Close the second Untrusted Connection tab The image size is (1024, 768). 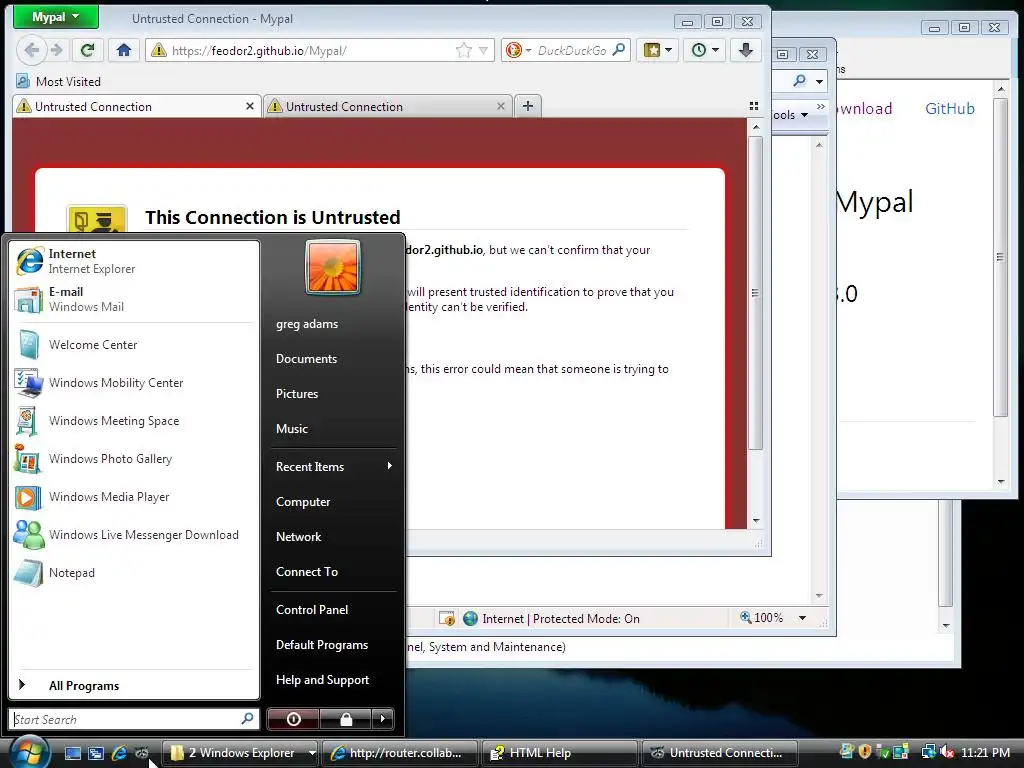pos(500,106)
